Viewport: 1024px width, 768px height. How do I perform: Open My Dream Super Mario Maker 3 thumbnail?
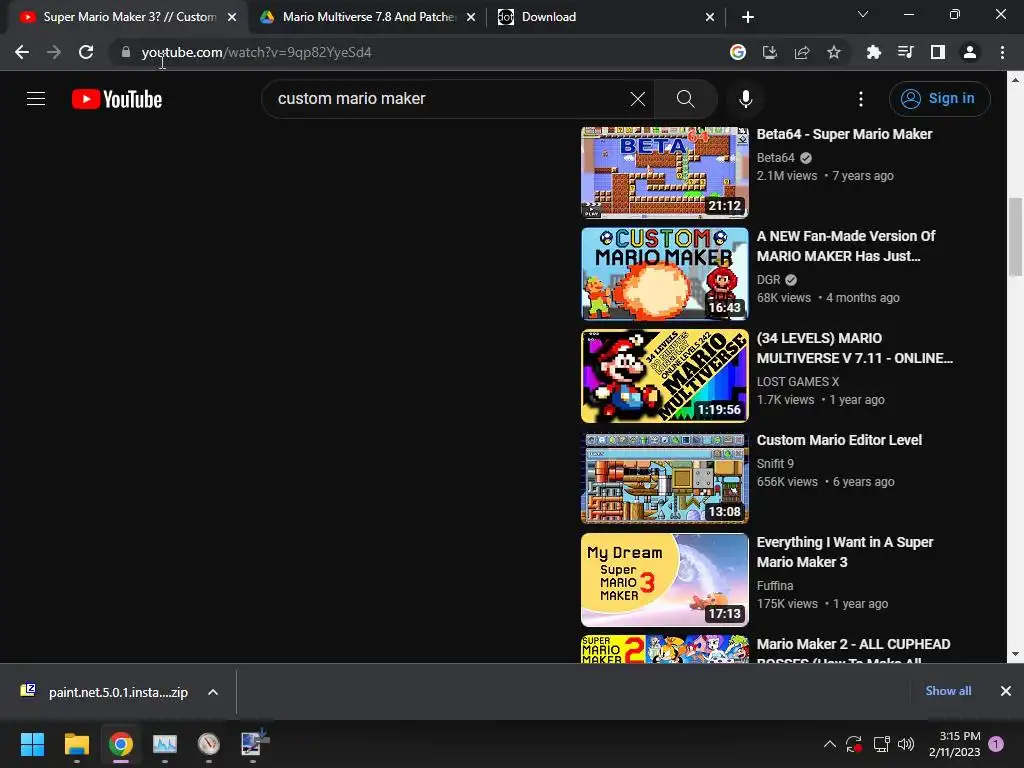(665, 580)
